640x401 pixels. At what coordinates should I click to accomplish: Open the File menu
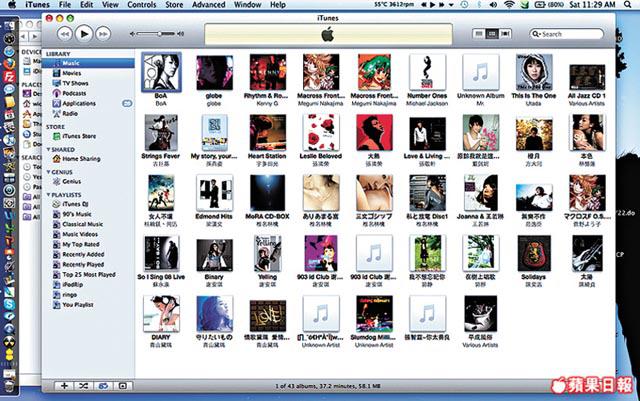pos(65,5)
